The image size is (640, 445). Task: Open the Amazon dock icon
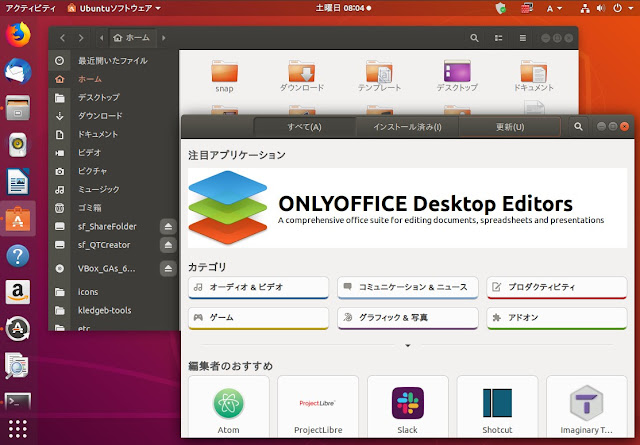[x=18, y=292]
